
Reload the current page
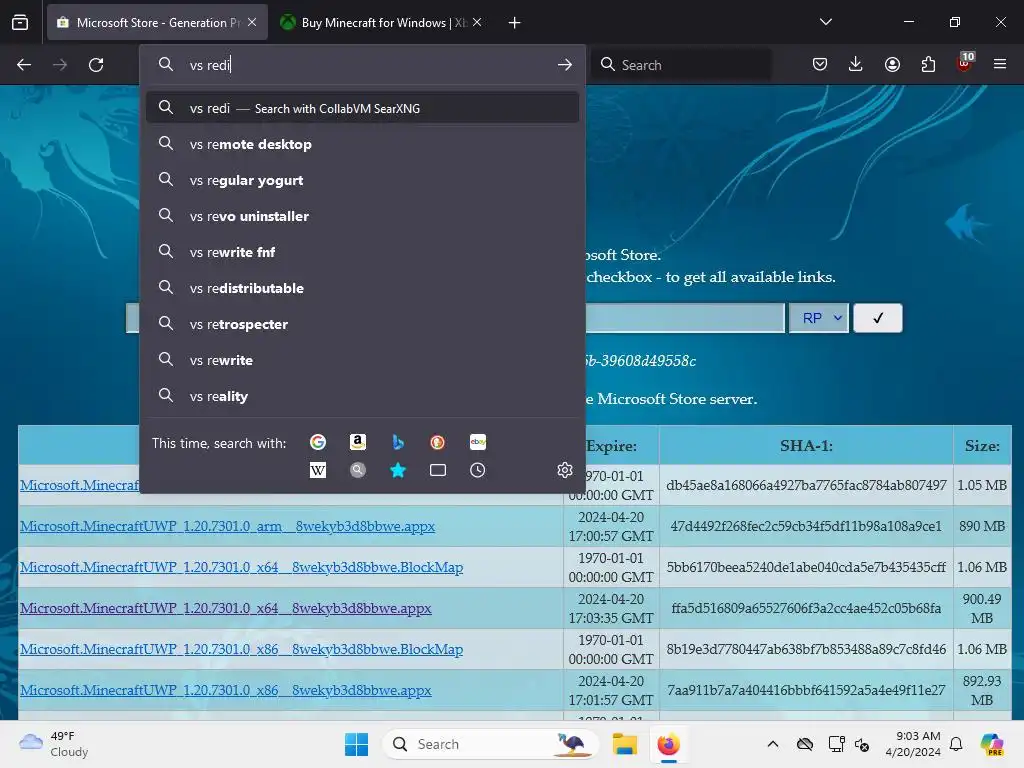(x=96, y=65)
